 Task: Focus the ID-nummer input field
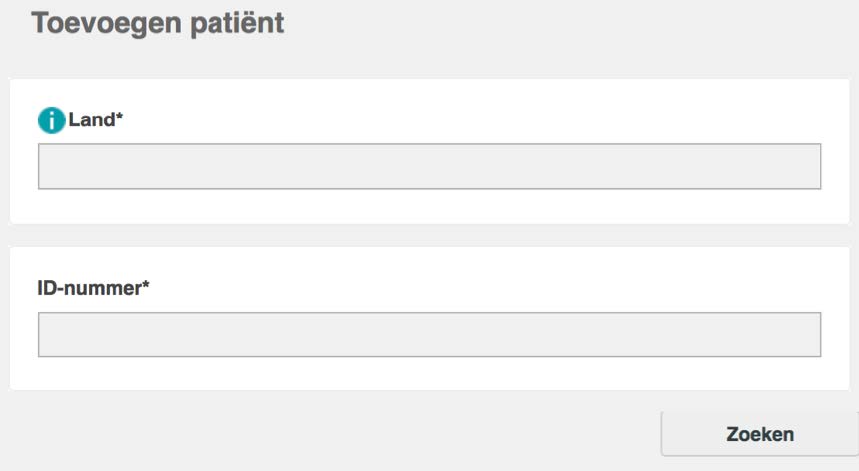point(430,335)
